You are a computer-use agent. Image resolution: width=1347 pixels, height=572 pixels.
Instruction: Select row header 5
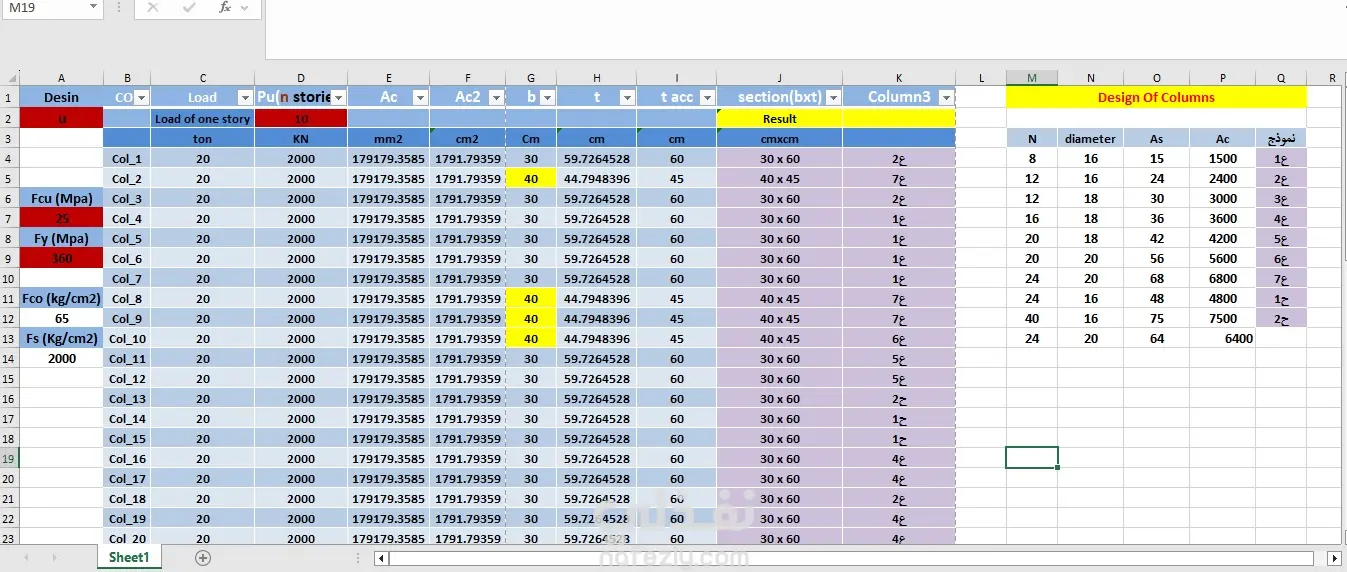click(x=9, y=178)
